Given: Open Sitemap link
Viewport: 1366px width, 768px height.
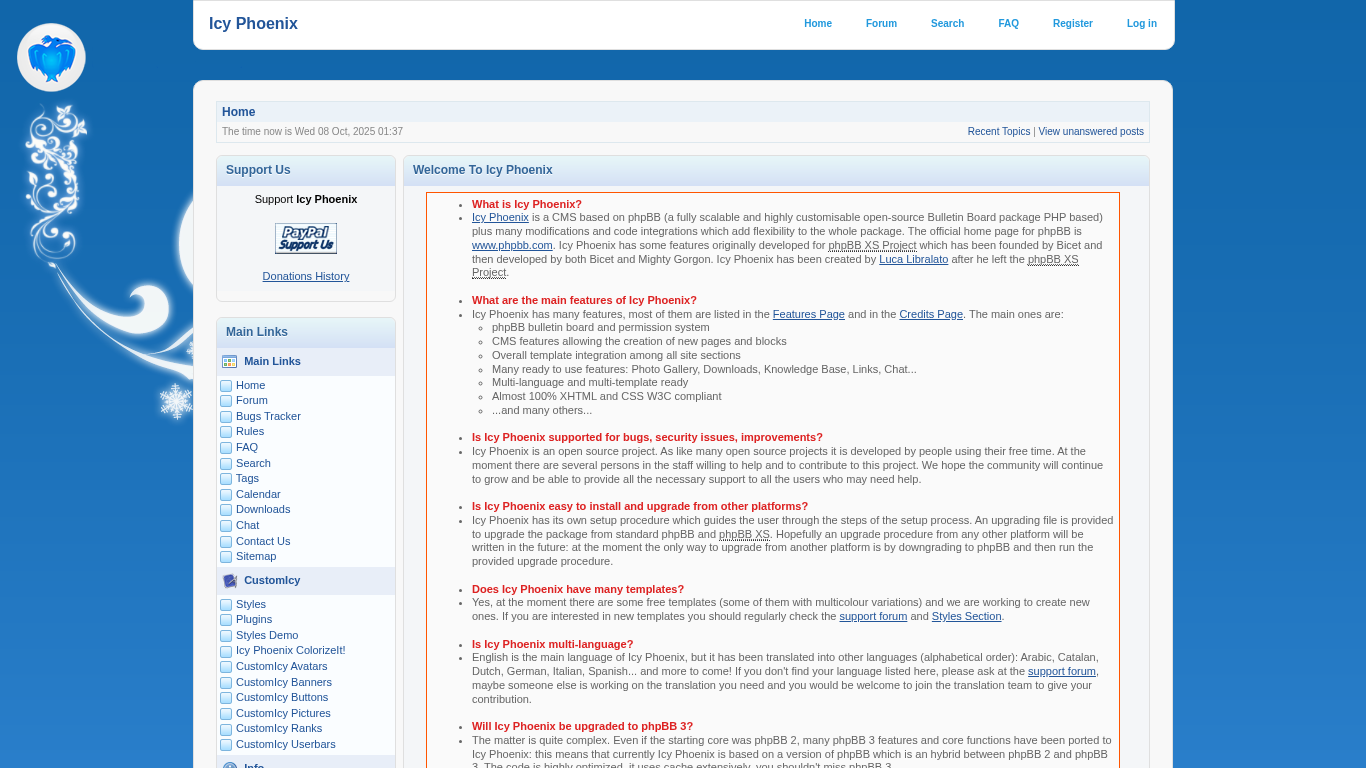Looking at the screenshot, I should pos(256,556).
